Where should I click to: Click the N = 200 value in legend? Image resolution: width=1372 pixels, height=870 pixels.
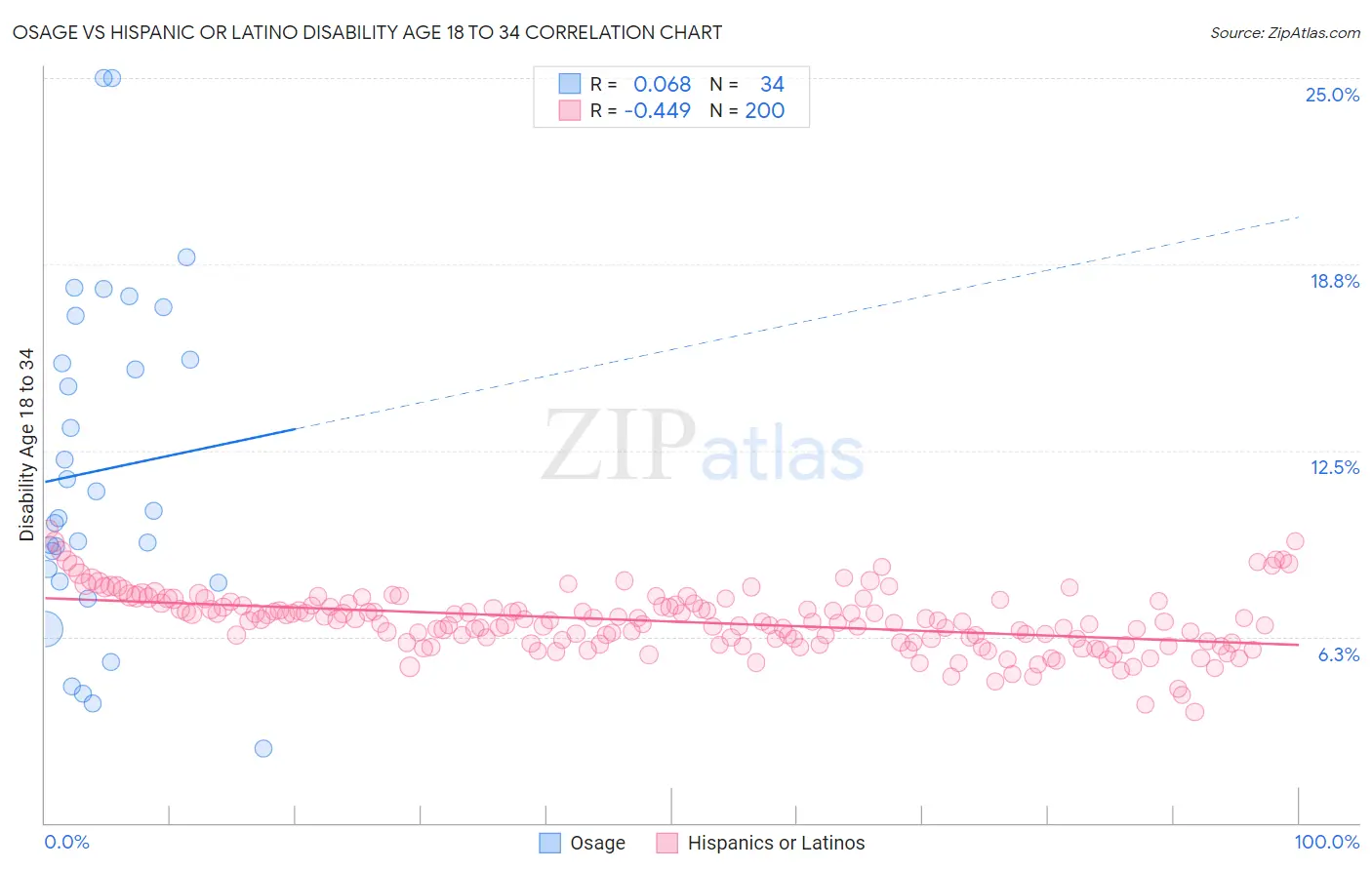(747, 110)
